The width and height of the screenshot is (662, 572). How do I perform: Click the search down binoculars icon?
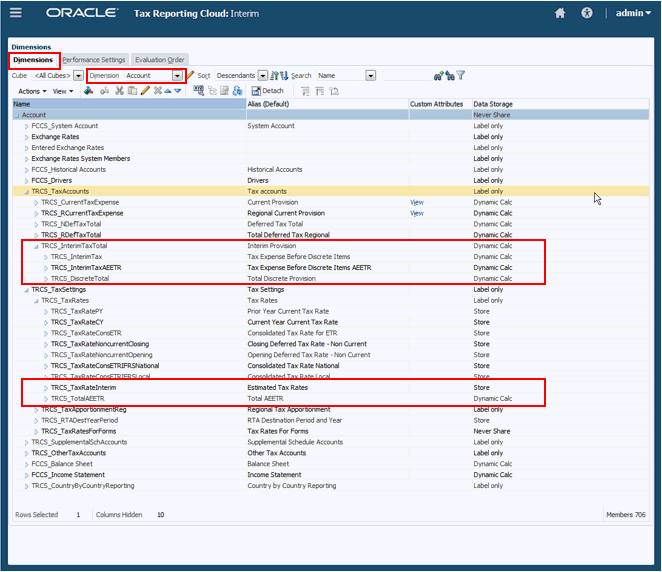(450, 76)
